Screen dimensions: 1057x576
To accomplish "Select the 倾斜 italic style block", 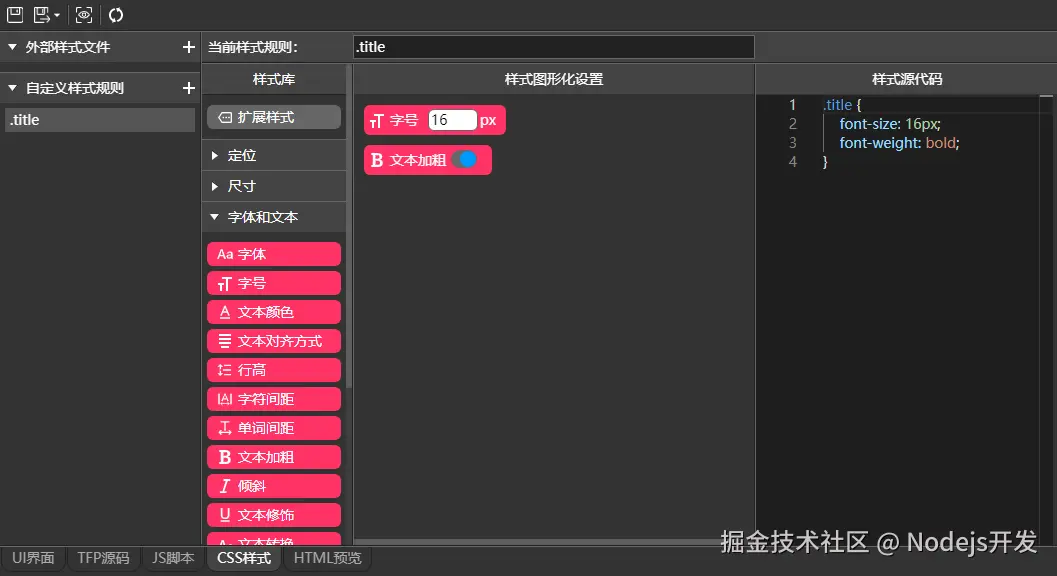I will tap(273, 486).
